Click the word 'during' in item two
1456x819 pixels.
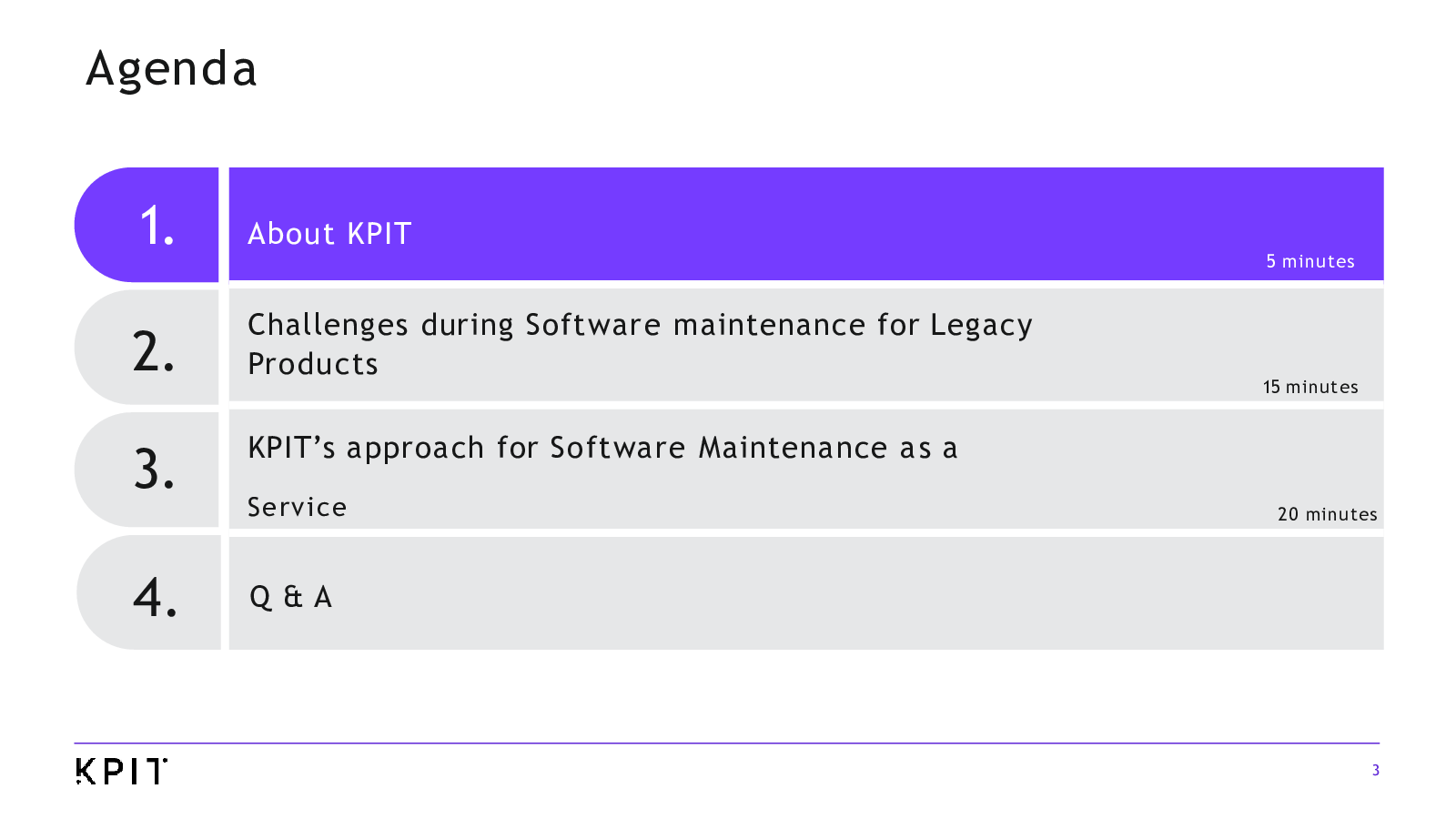click(467, 325)
